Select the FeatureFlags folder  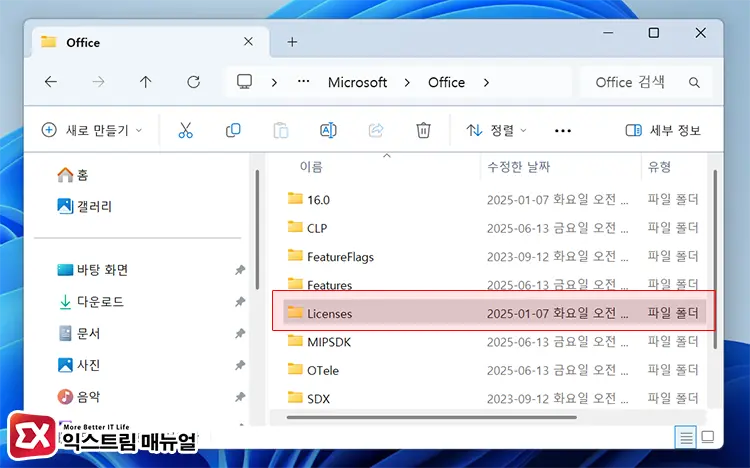tap(493, 257)
